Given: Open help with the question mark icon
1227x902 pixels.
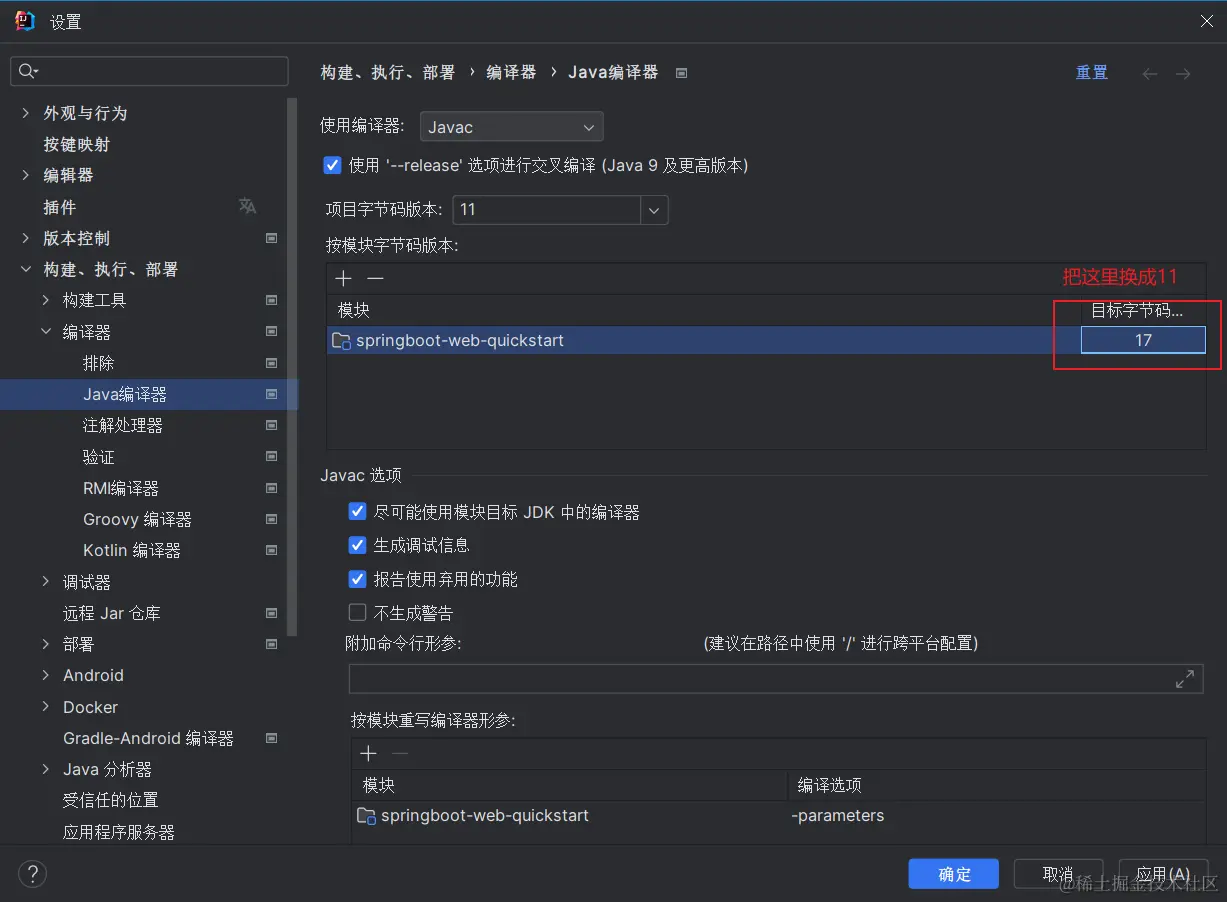Looking at the screenshot, I should tap(32, 873).
